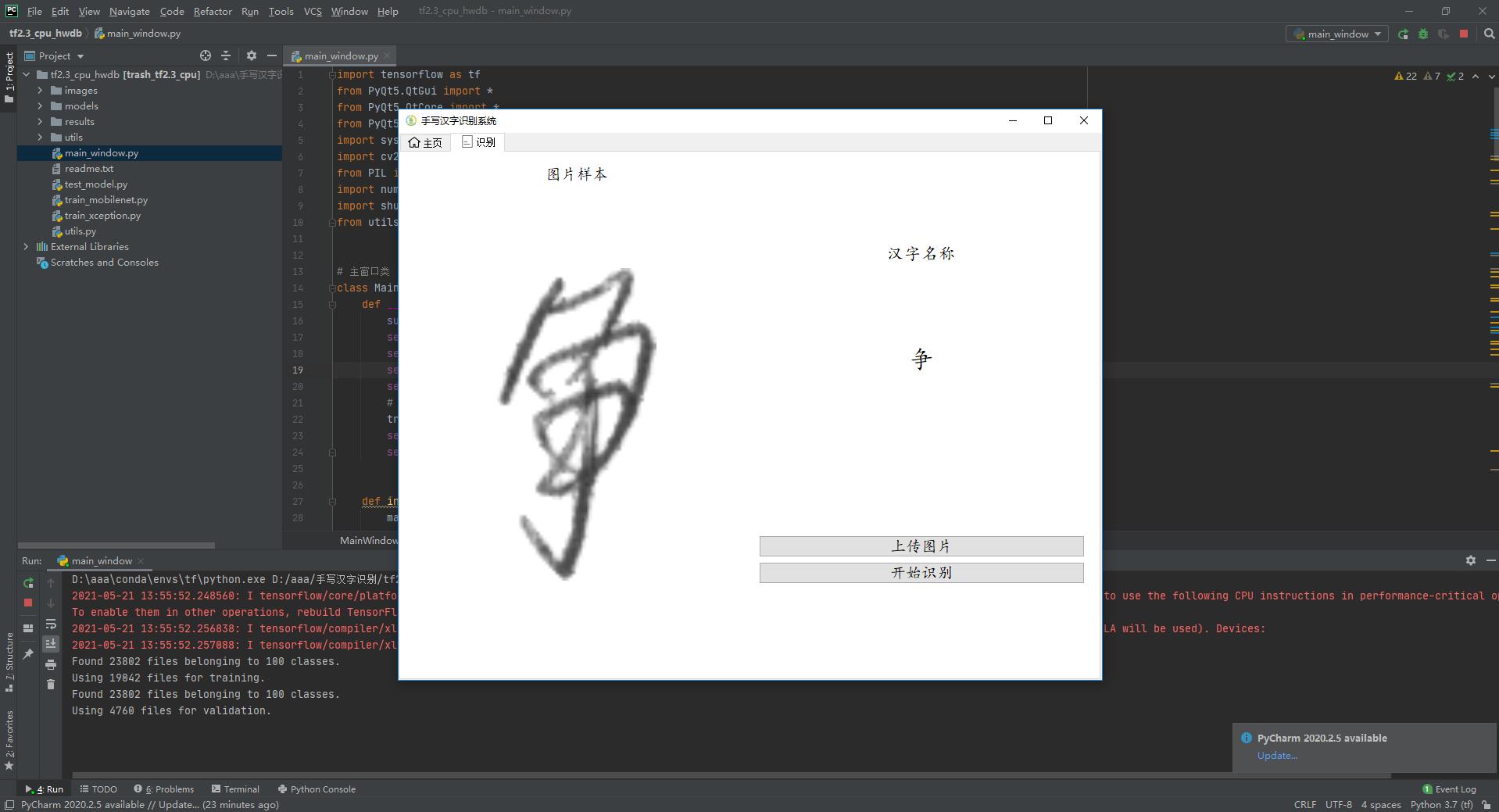Select the 识别 tab in recognition window
Viewport: 1499px width, 812px height.
pos(478,142)
